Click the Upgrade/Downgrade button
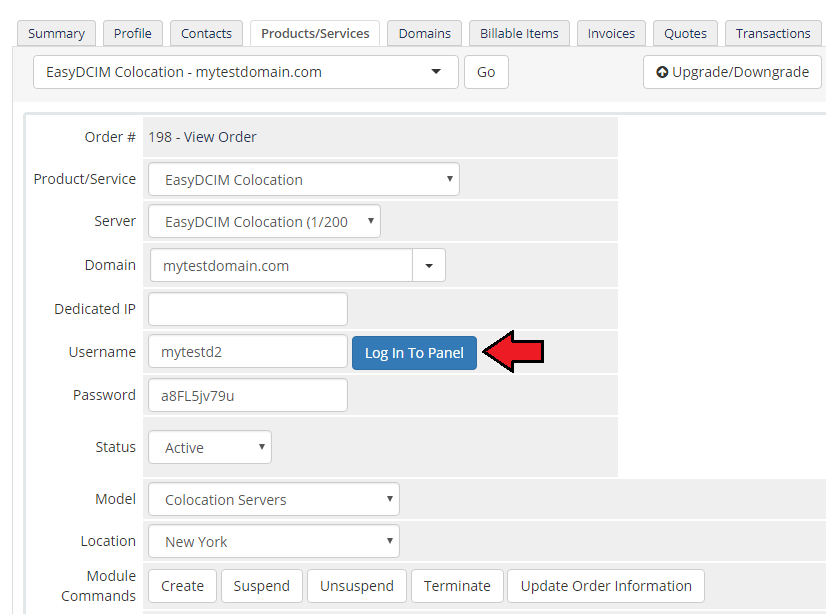The image size is (826, 614). pos(732,72)
